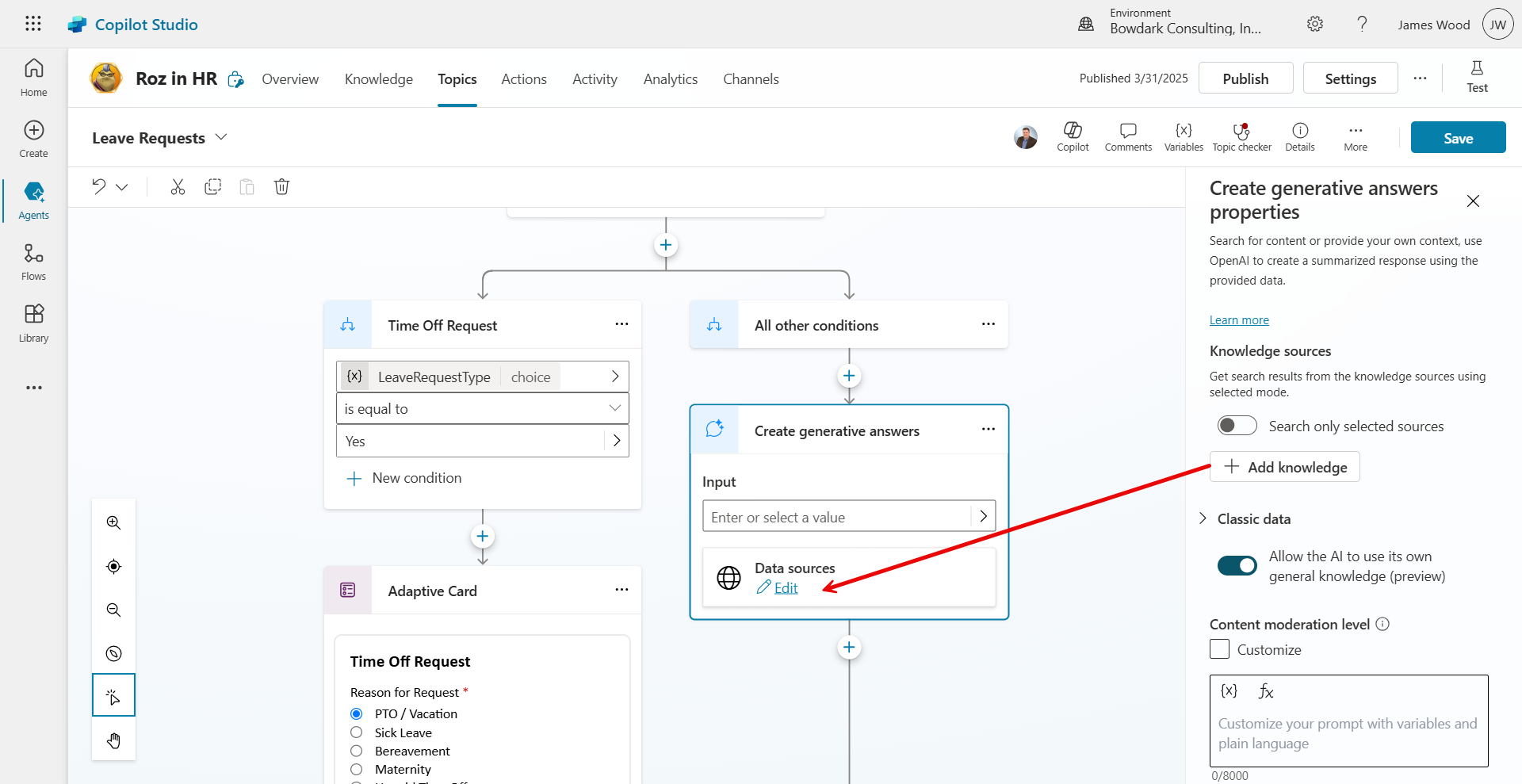Viewport: 1522px width, 784px height.
Task: Add a New condition
Action: coord(404,478)
